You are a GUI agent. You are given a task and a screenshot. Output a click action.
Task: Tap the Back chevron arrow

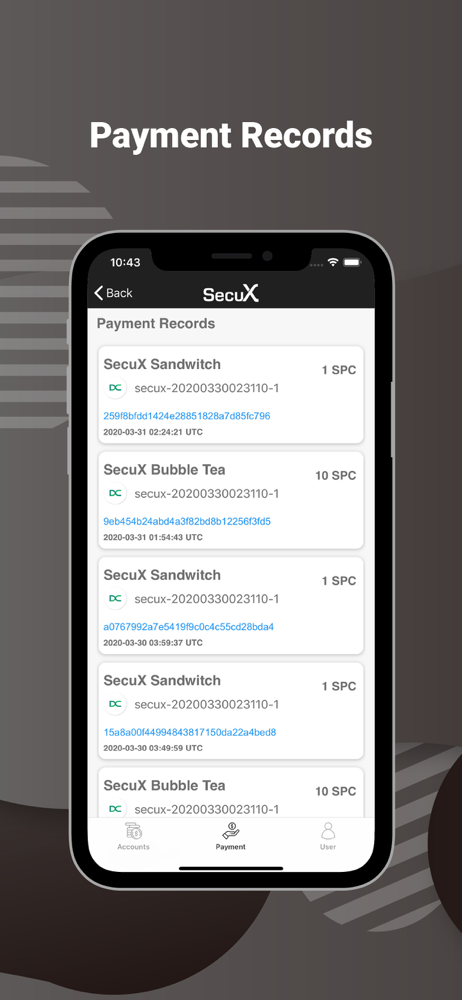click(98, 293)
